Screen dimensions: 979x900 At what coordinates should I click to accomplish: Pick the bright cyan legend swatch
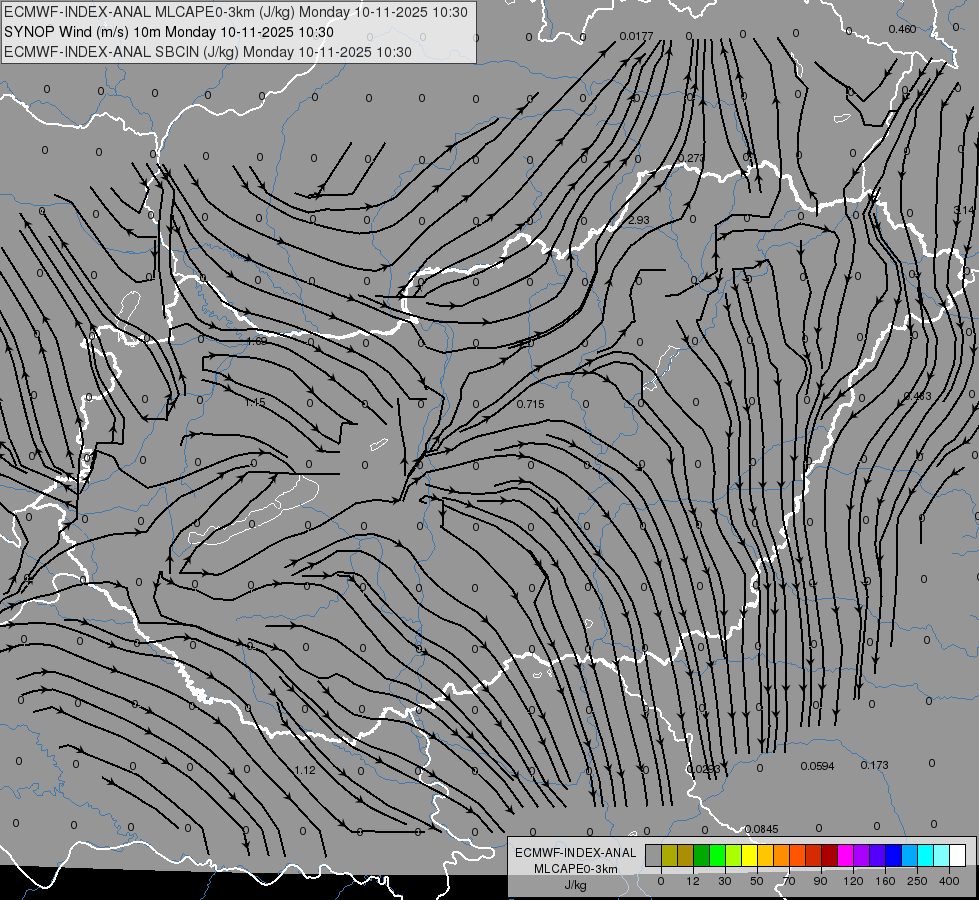(926, 855)
